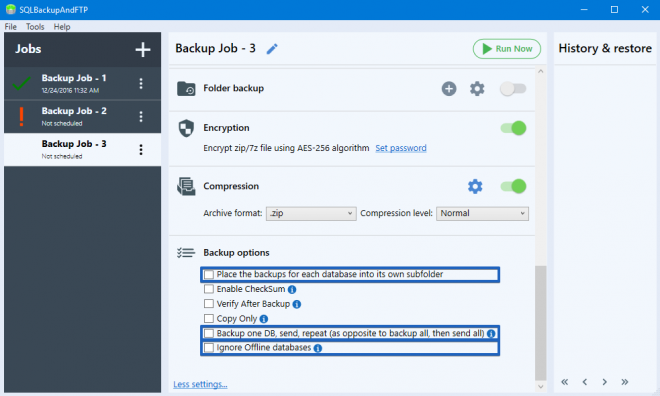This screenshot has height=396, width=660.
Task: Toggle Folder backup switch on
Action: [x=513, y=89]
